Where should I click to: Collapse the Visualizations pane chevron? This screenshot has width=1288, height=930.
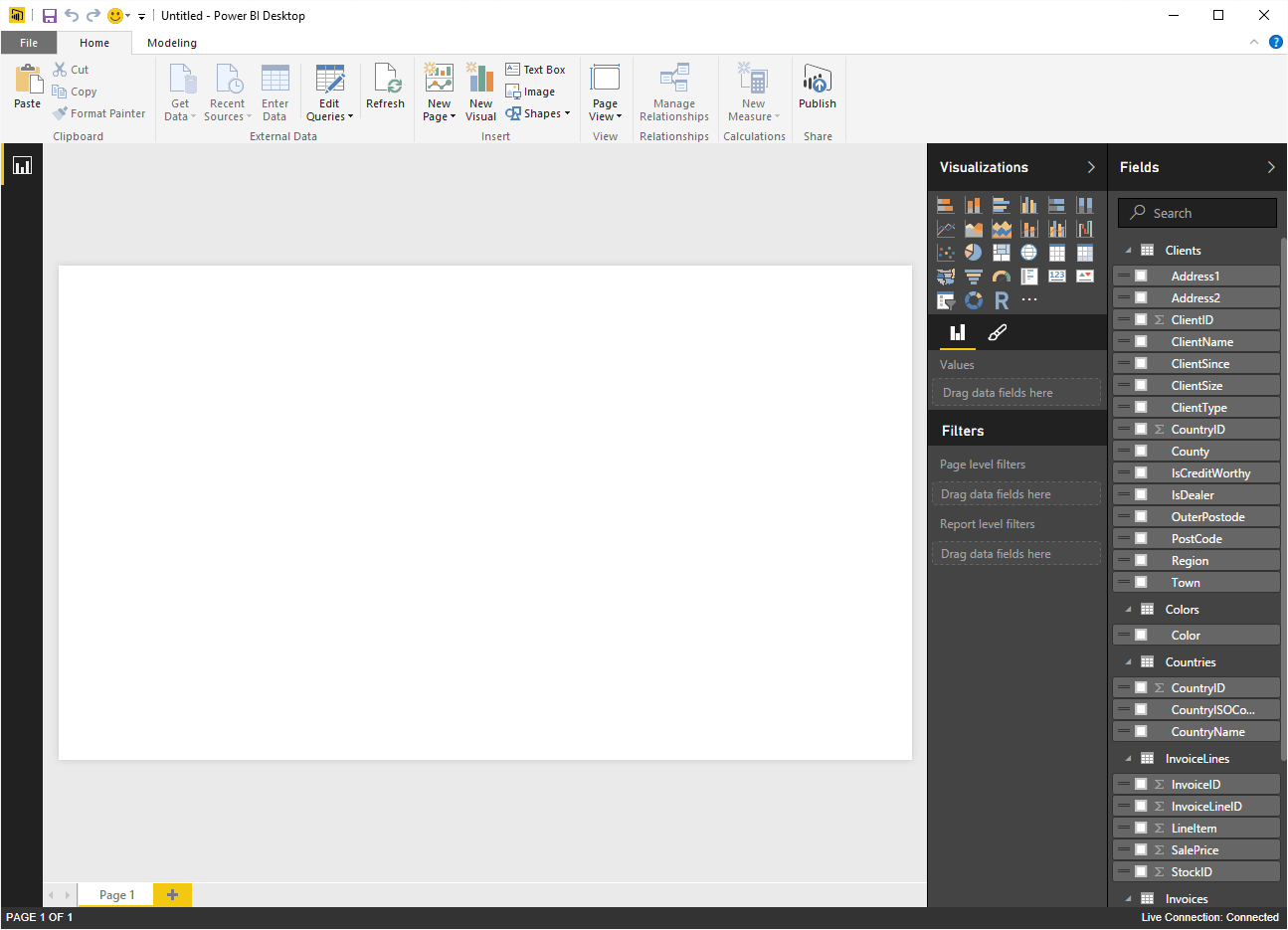coord(1091,167)
